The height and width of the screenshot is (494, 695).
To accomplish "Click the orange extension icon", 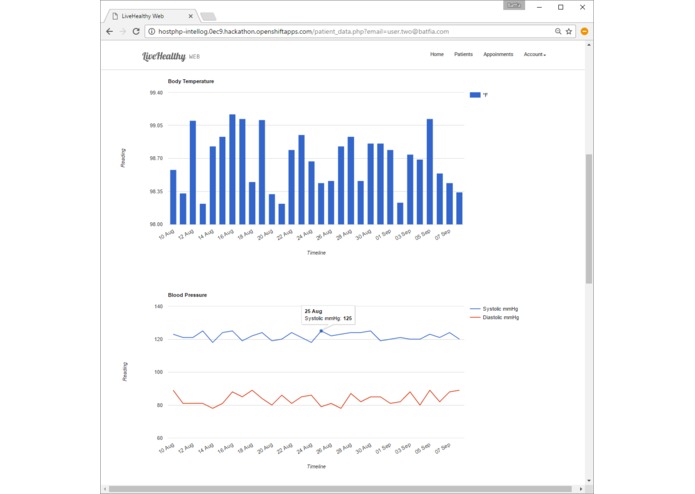I will click(585, 31).
